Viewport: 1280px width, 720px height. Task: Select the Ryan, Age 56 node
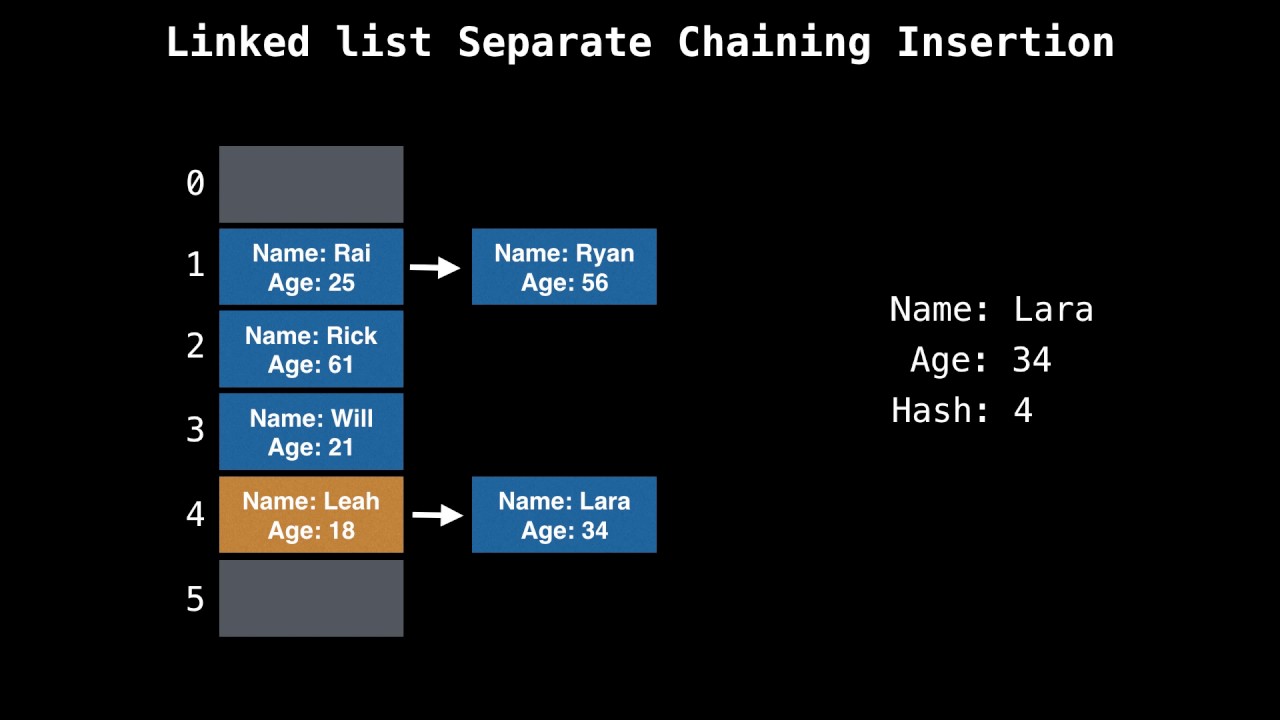(564, 267)
